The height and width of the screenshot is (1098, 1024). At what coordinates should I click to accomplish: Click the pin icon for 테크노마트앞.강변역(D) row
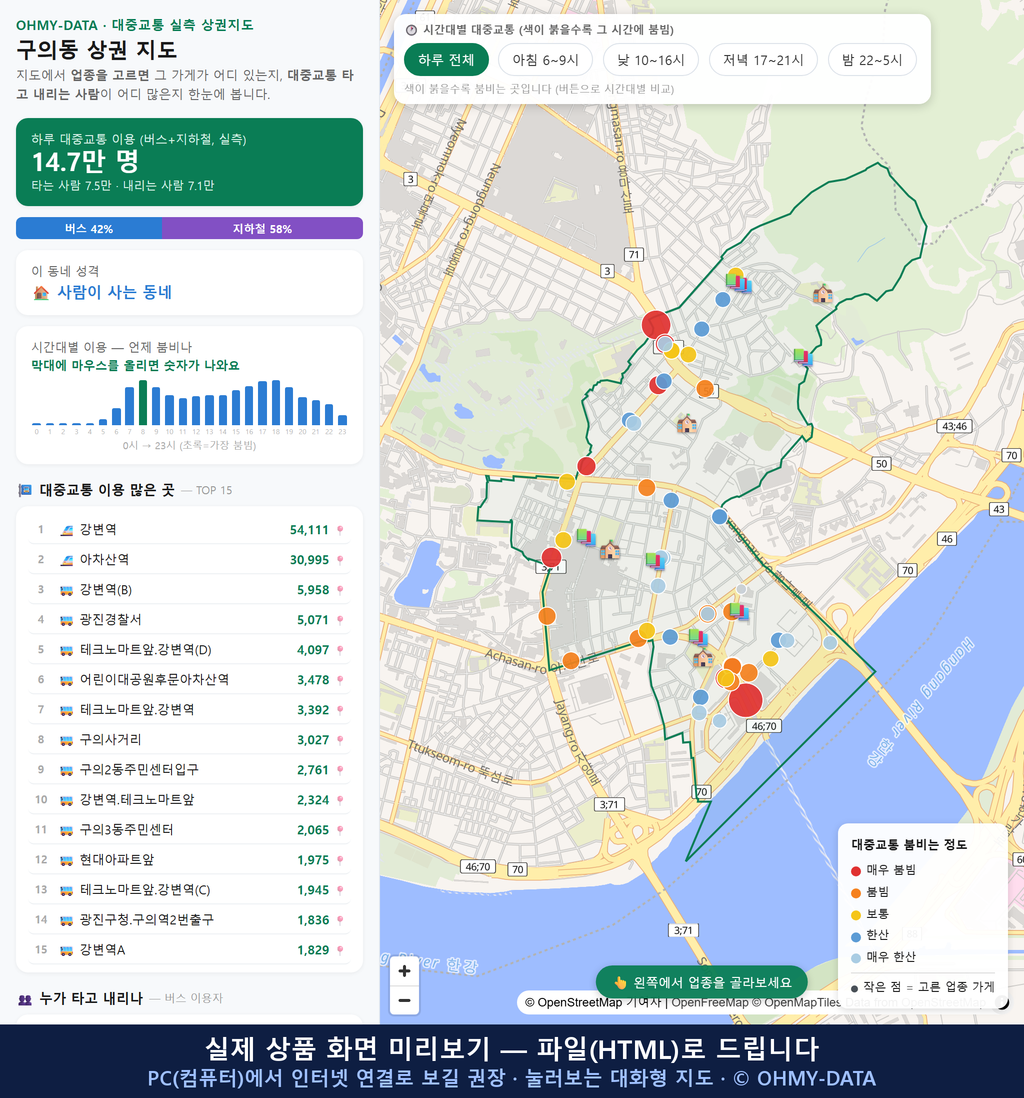(x=340, y=650)
